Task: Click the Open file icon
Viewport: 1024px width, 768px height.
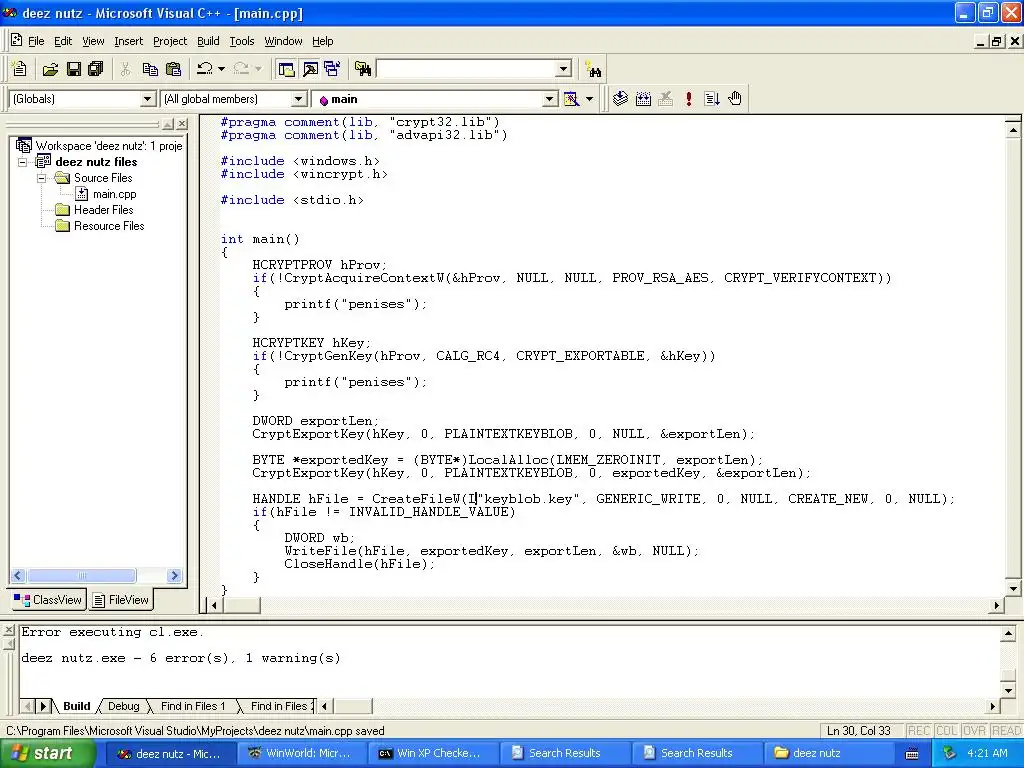Action: 50,69
